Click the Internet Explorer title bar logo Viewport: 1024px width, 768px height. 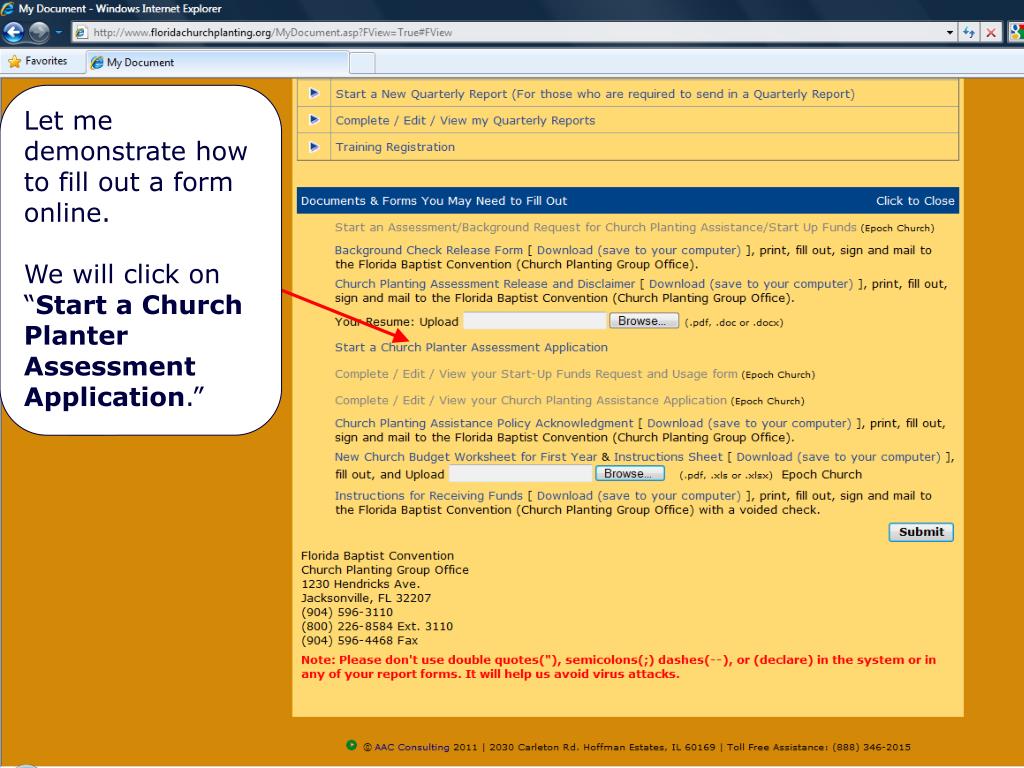(8, 8)
